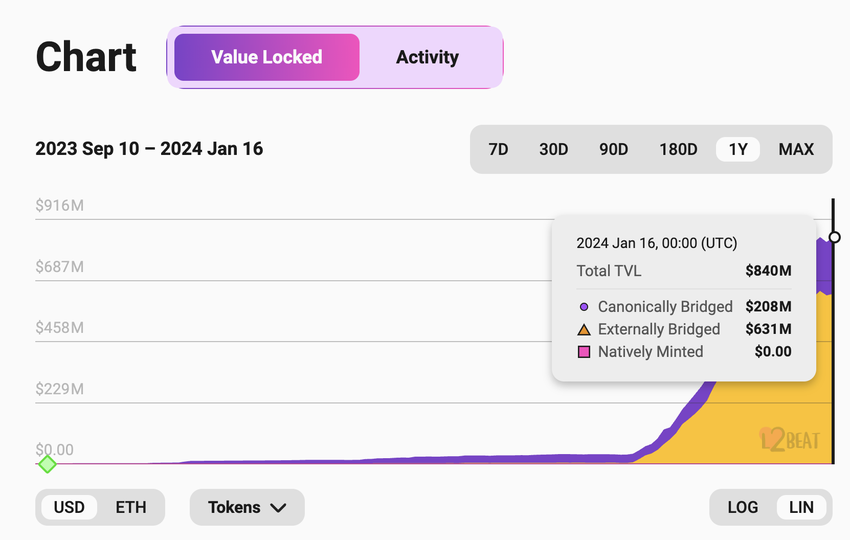This screenshot has height=540, width=850.
Task: Click the Tokens dropdown chevron arrow
Action: [x=278, y=508]
